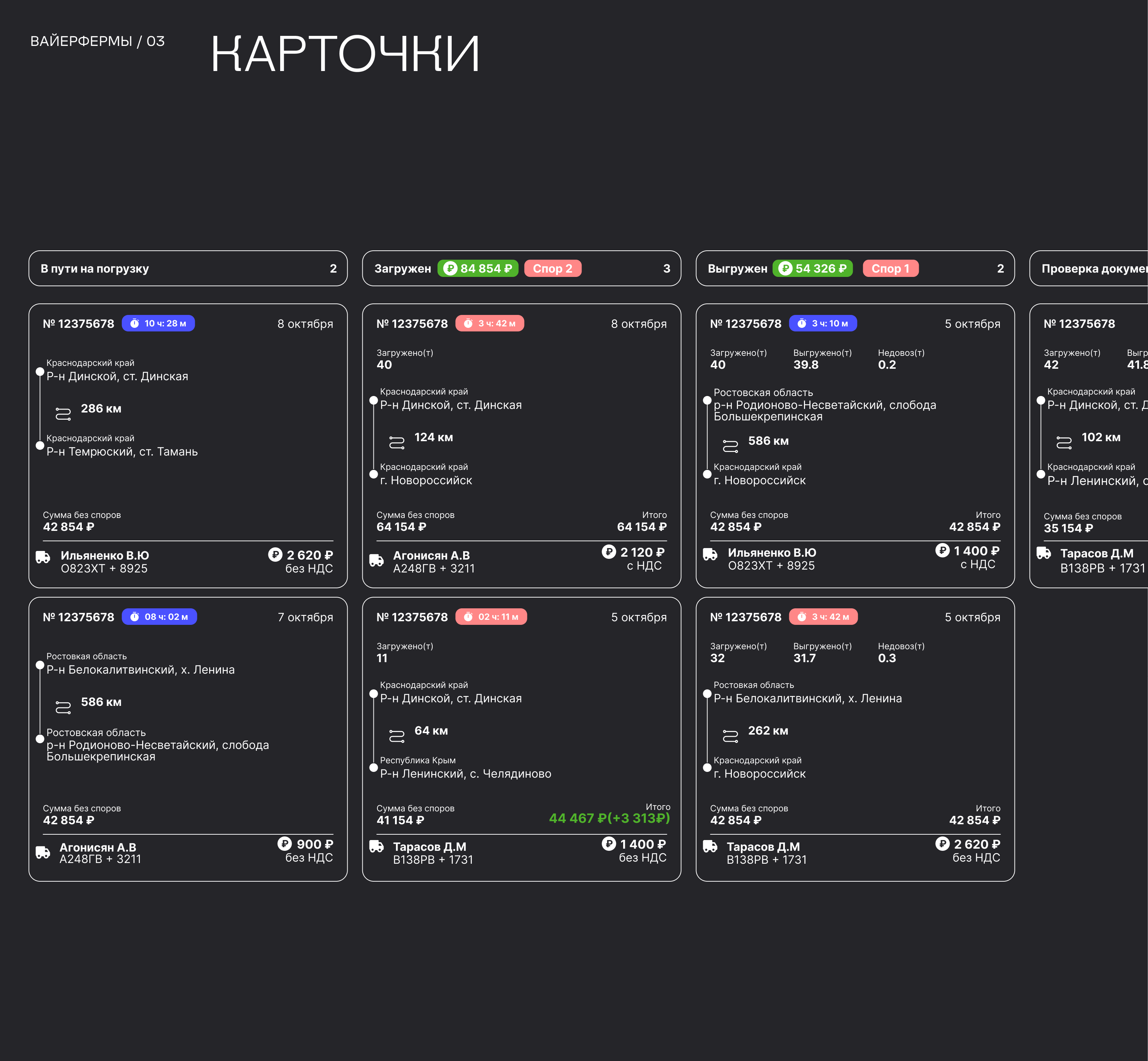Click ruble coin icon next to 900 ₽
This screenshot has width=1148, height=1061.
click(284, 843)
